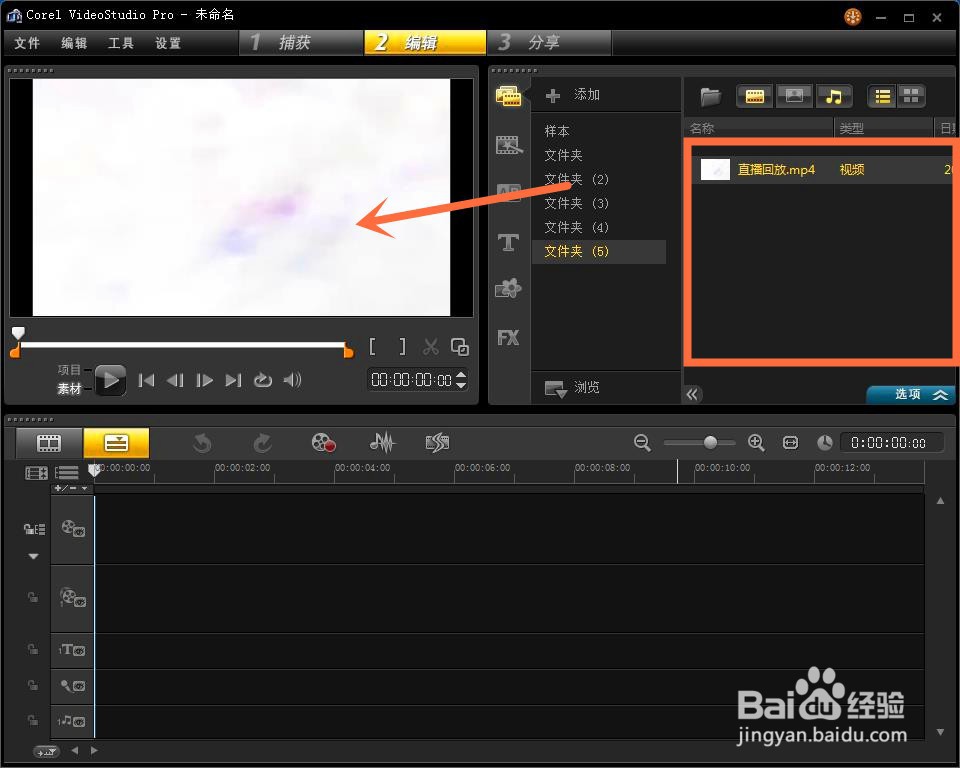The height and width of the screenshot is (768, 960).
Task: Select 文件夹 (3) in library
Action: click(576, 203)
